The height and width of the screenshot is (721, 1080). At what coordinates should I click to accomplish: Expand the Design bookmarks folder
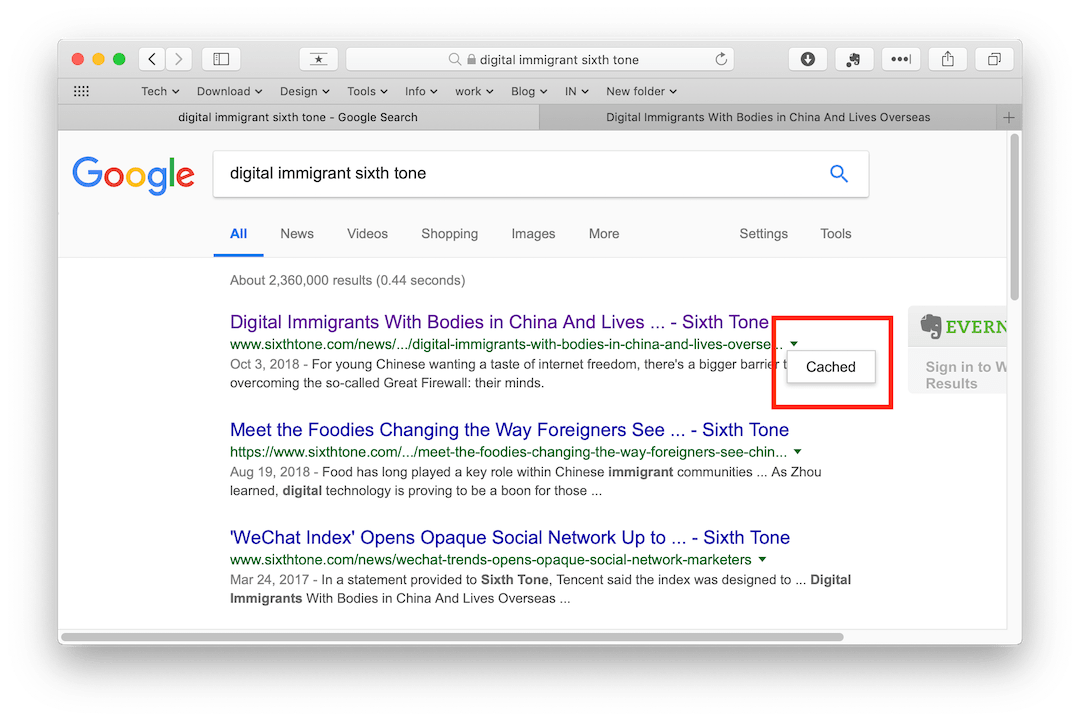click(304, 91)
